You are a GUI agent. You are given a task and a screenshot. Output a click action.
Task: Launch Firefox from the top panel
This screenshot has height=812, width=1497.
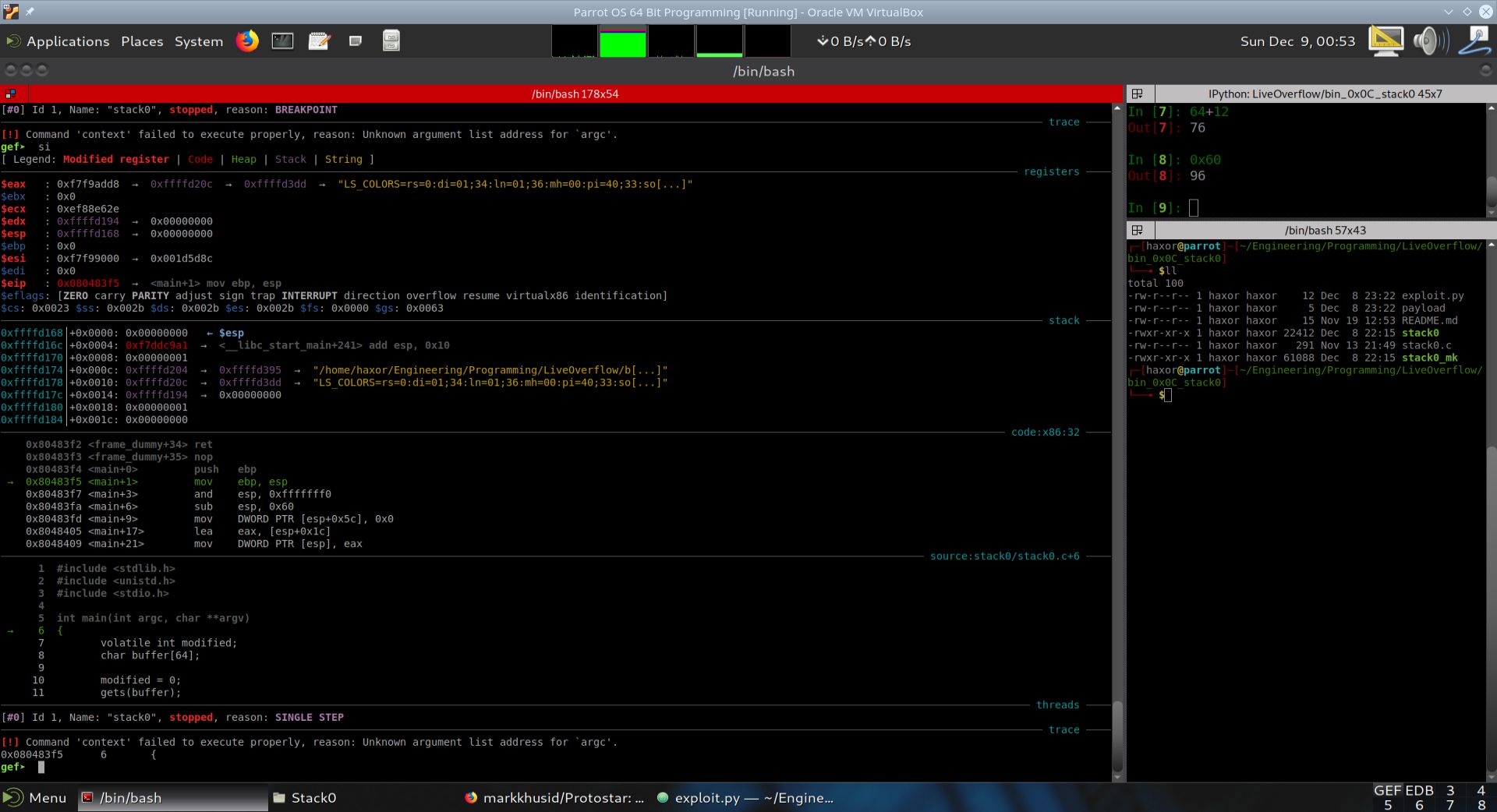click(x=247, y=41)
